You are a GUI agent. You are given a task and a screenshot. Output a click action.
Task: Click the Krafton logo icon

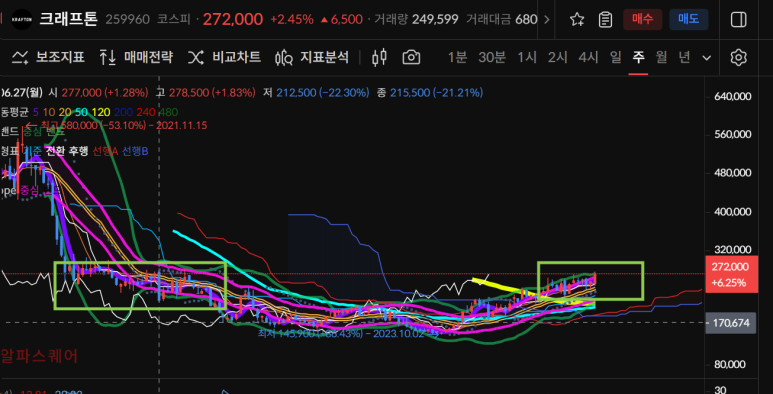point(22,19)
